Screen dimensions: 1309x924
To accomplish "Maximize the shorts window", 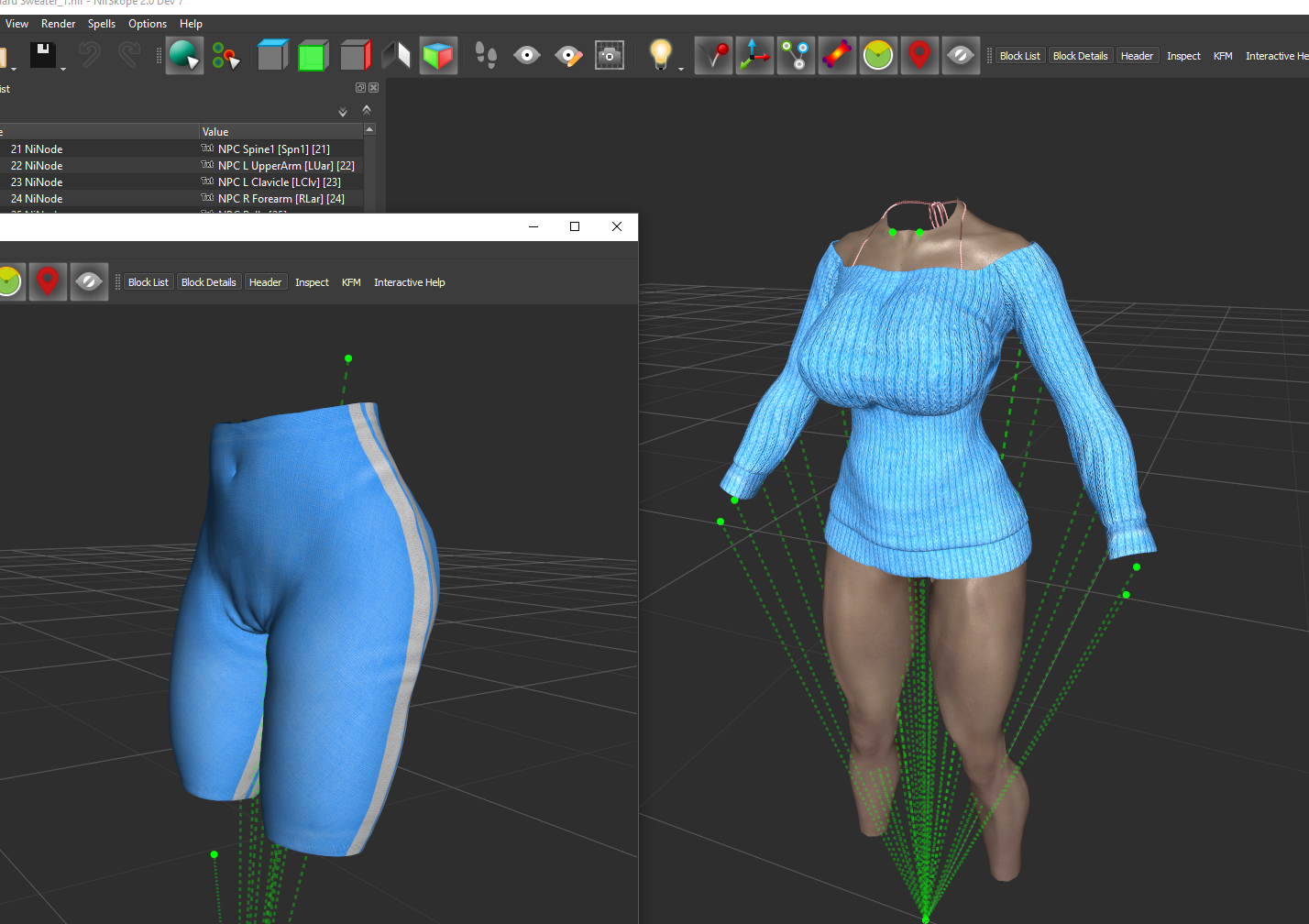I will pyautogui.click(x=575, y=226).
